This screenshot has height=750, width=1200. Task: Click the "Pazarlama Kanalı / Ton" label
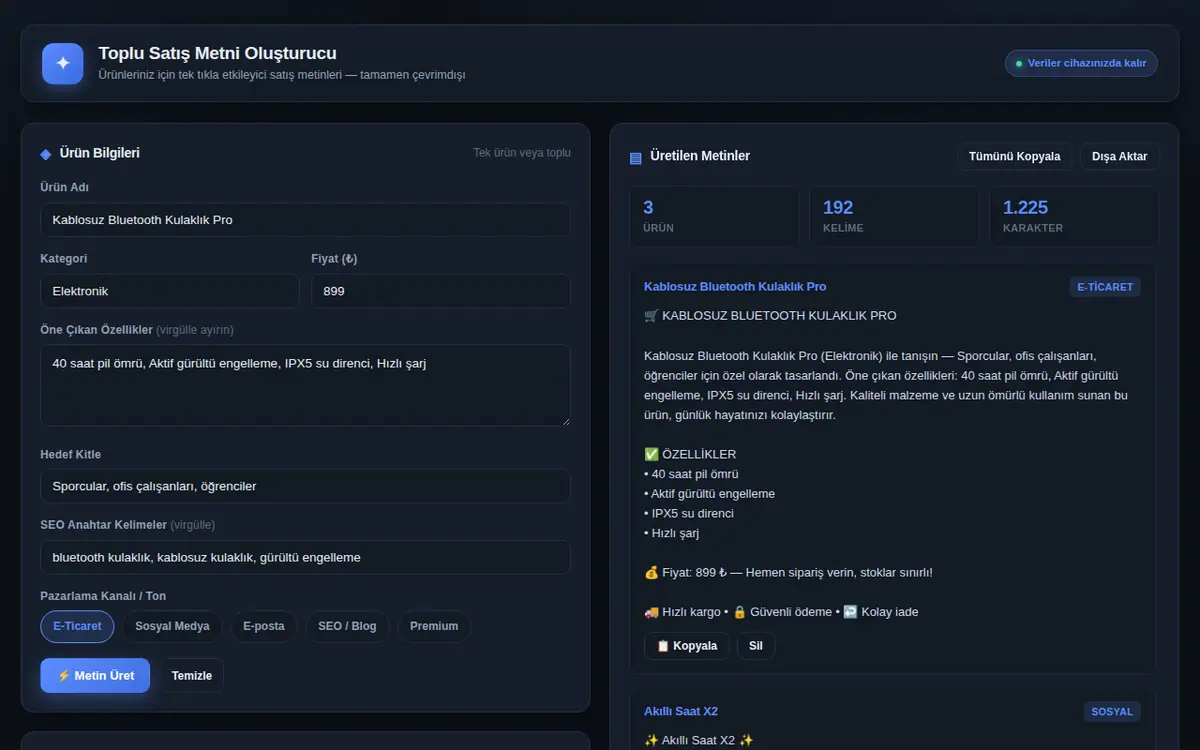coord(103,596)
